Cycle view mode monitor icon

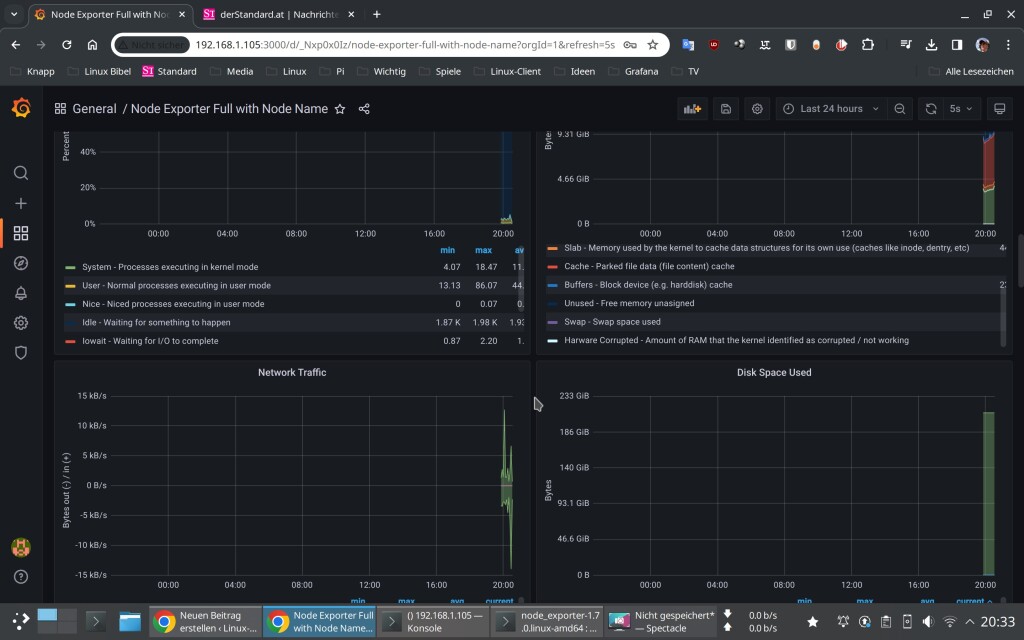[x=999, y=109]
